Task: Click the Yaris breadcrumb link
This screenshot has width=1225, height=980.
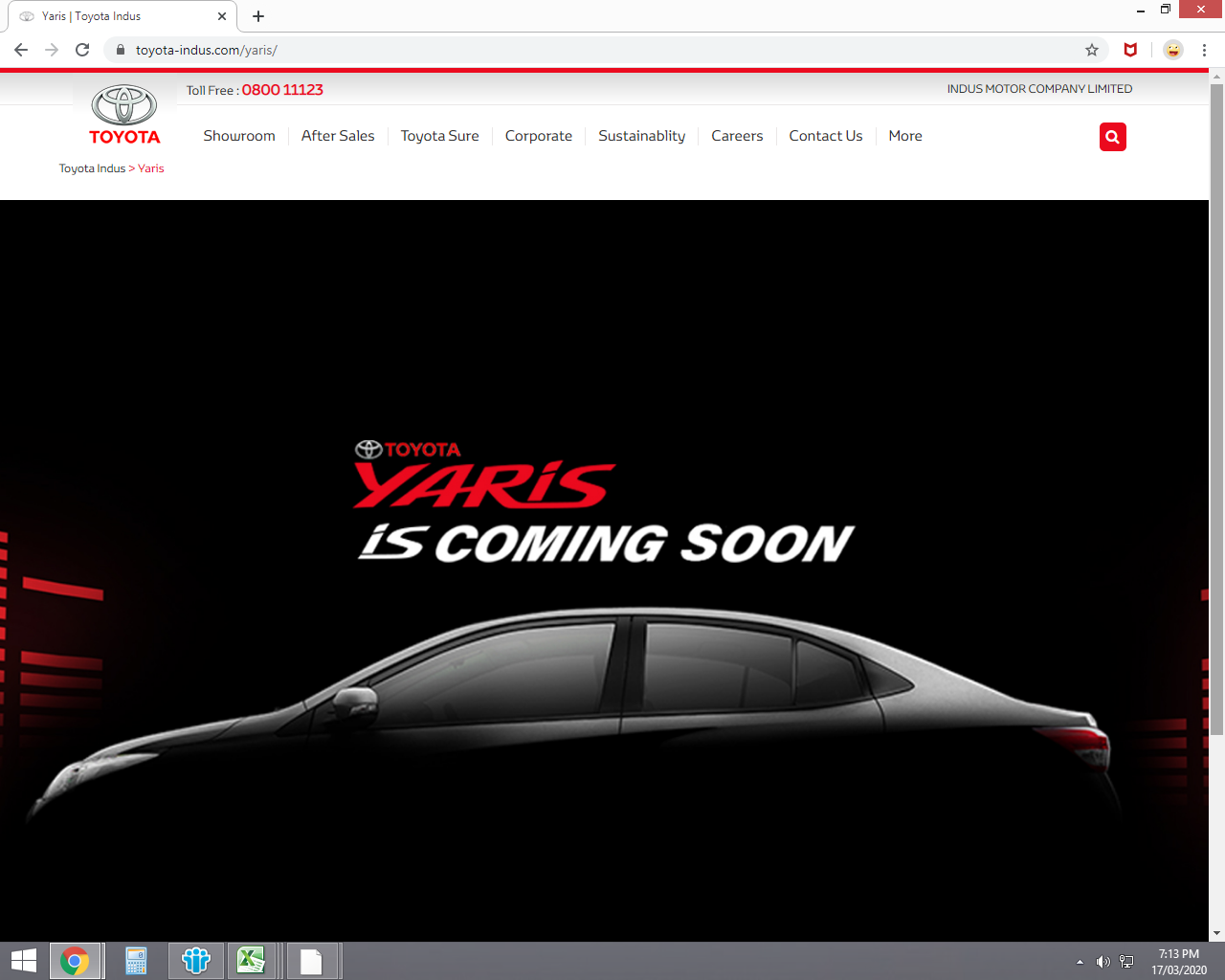Action: [x=151, y=168]
